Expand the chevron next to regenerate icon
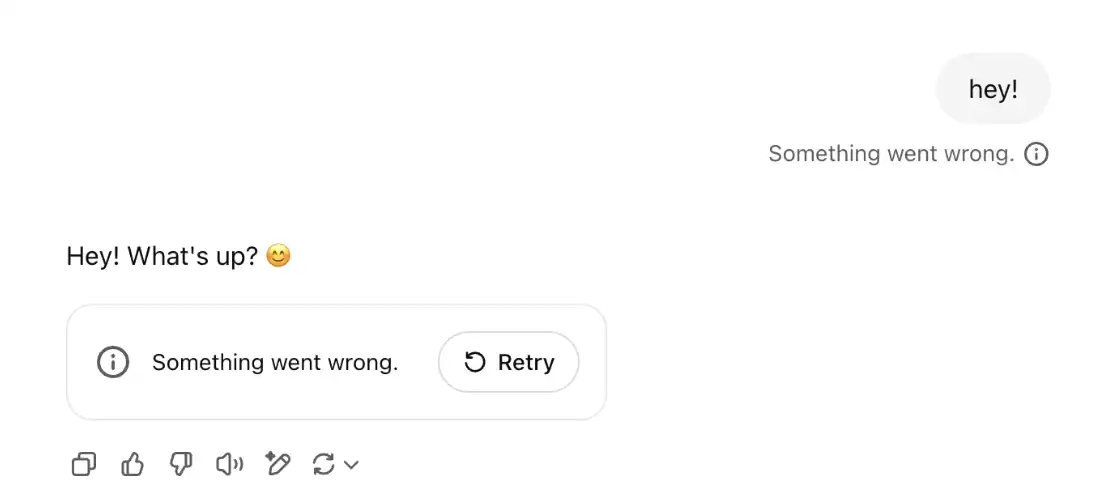The height and width of the screenshot is (504, 1118). tap(351, 466)
